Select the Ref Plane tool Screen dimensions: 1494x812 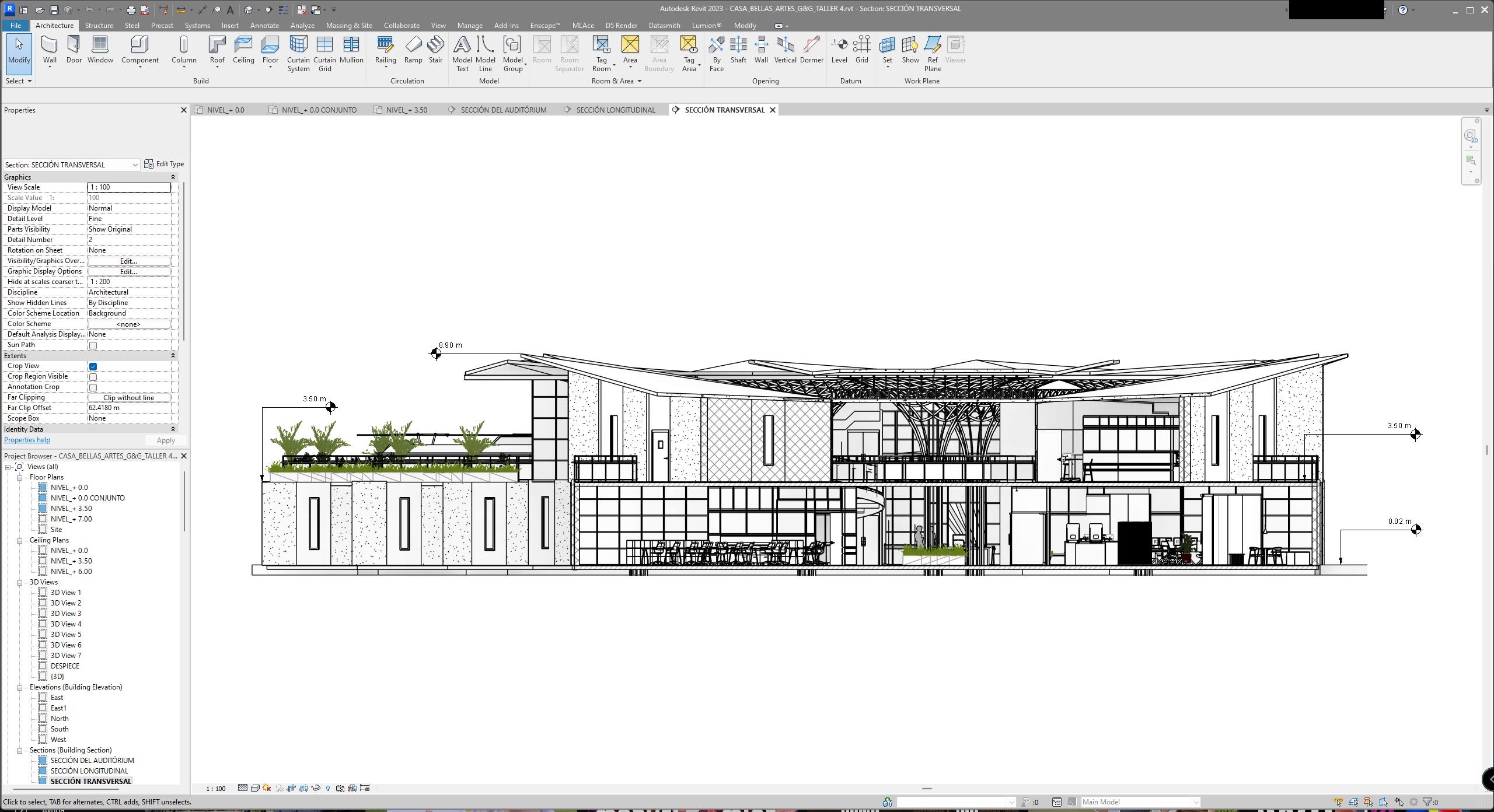click(x=933, y=54)
